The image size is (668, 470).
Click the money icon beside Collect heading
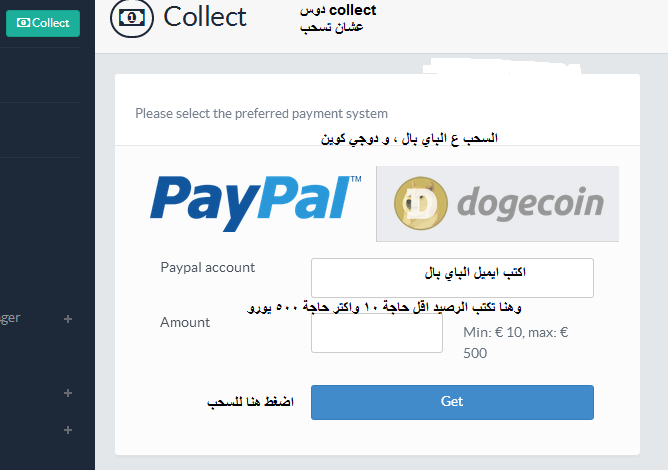pos(132,18)
